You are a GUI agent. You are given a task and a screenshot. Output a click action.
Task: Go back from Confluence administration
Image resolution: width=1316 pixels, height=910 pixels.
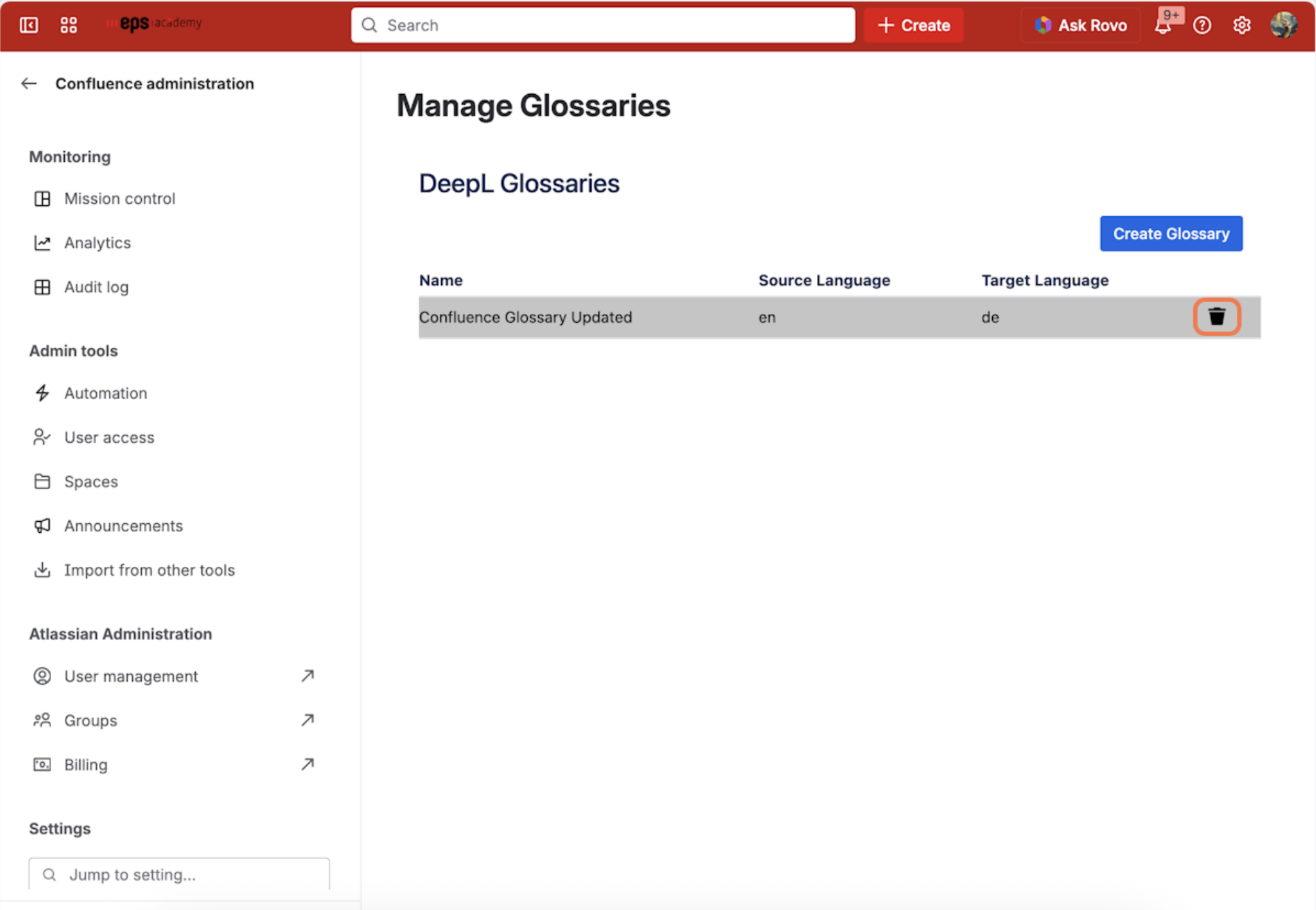(x=29, y=83)
